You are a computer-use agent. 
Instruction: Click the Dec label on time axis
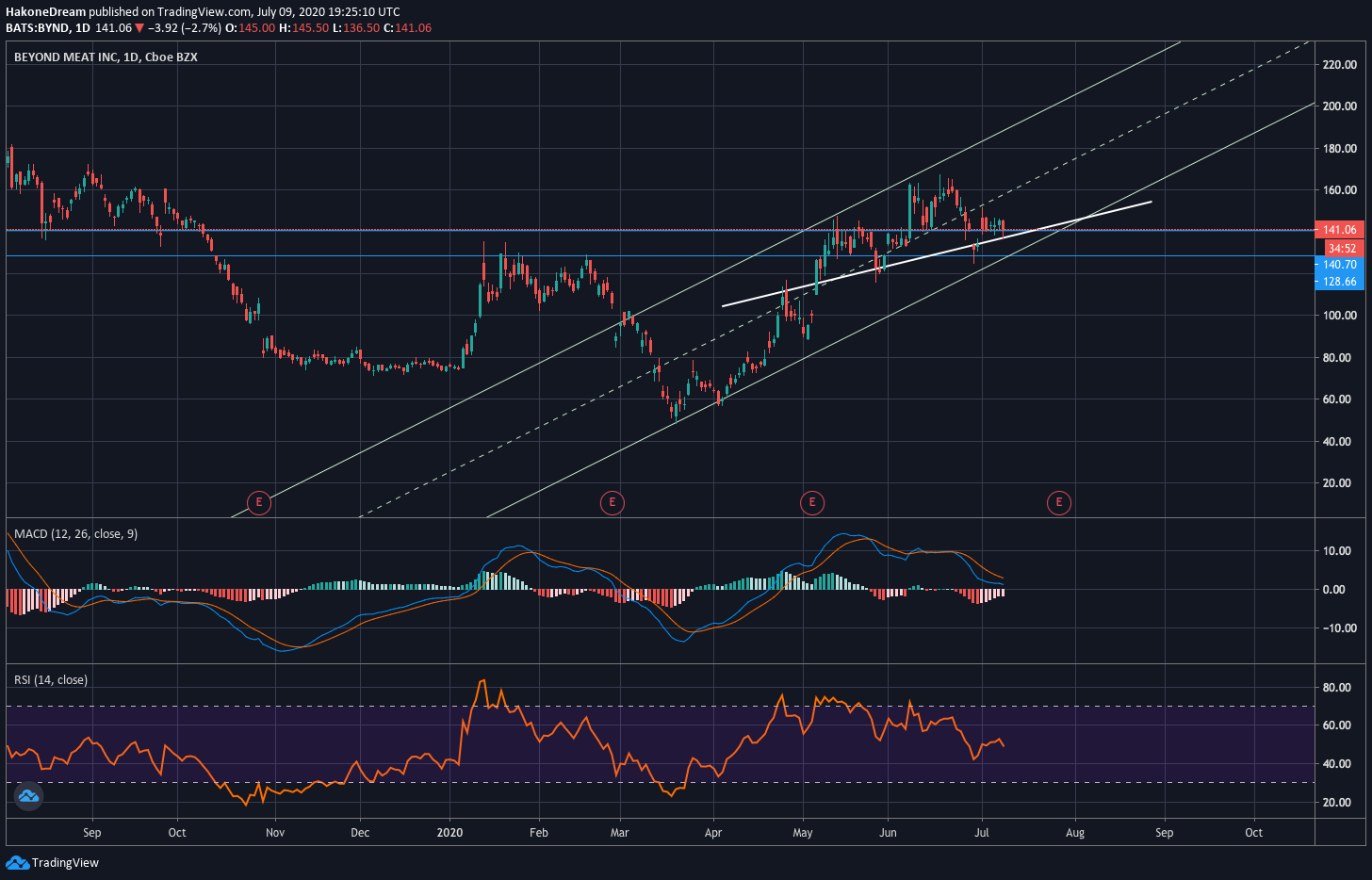click(360, 833)
